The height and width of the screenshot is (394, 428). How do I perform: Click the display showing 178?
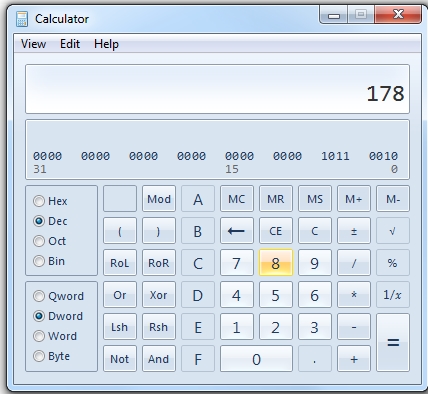click(217, 89)
